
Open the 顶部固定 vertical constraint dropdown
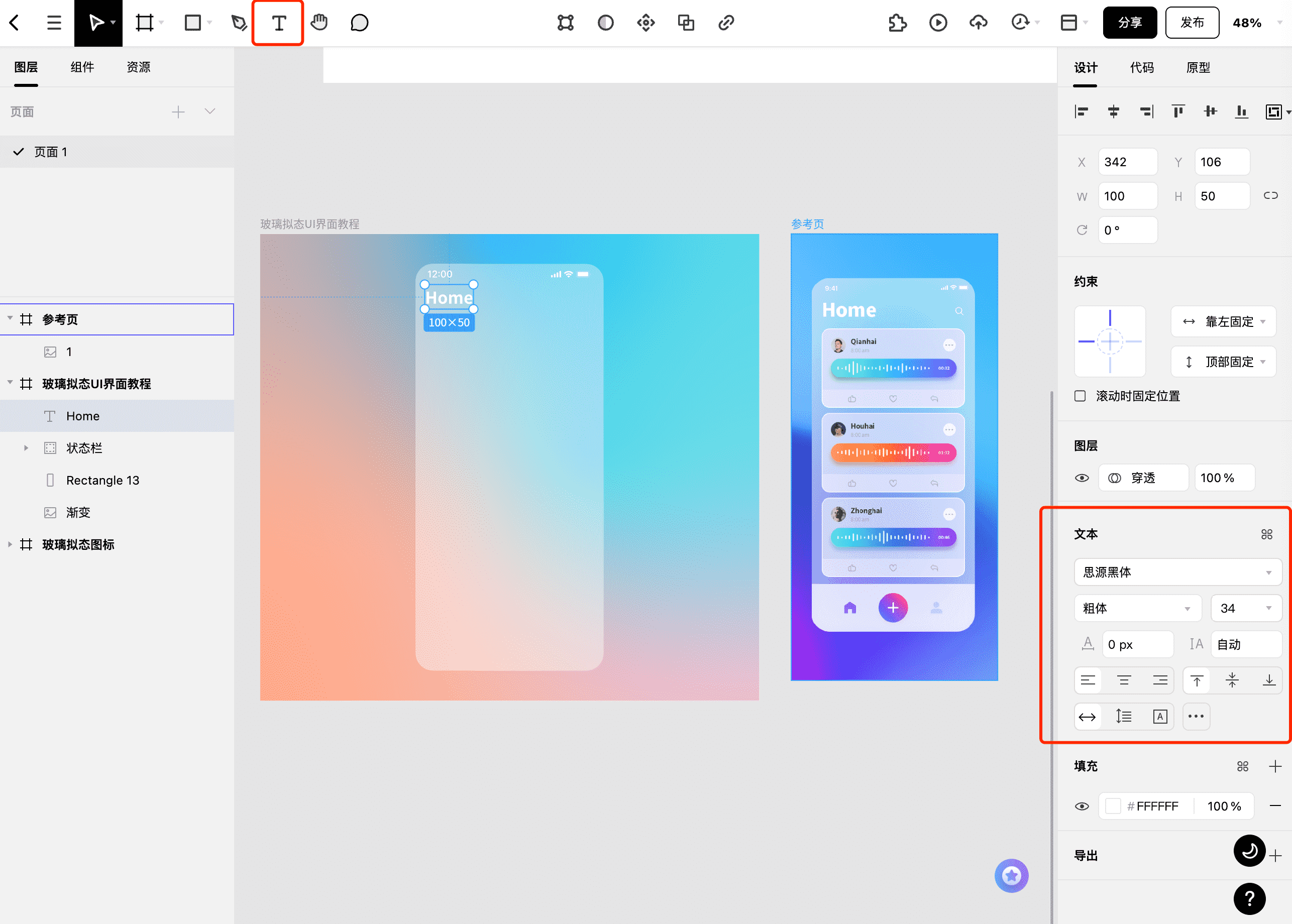[x=1223, y=362]
